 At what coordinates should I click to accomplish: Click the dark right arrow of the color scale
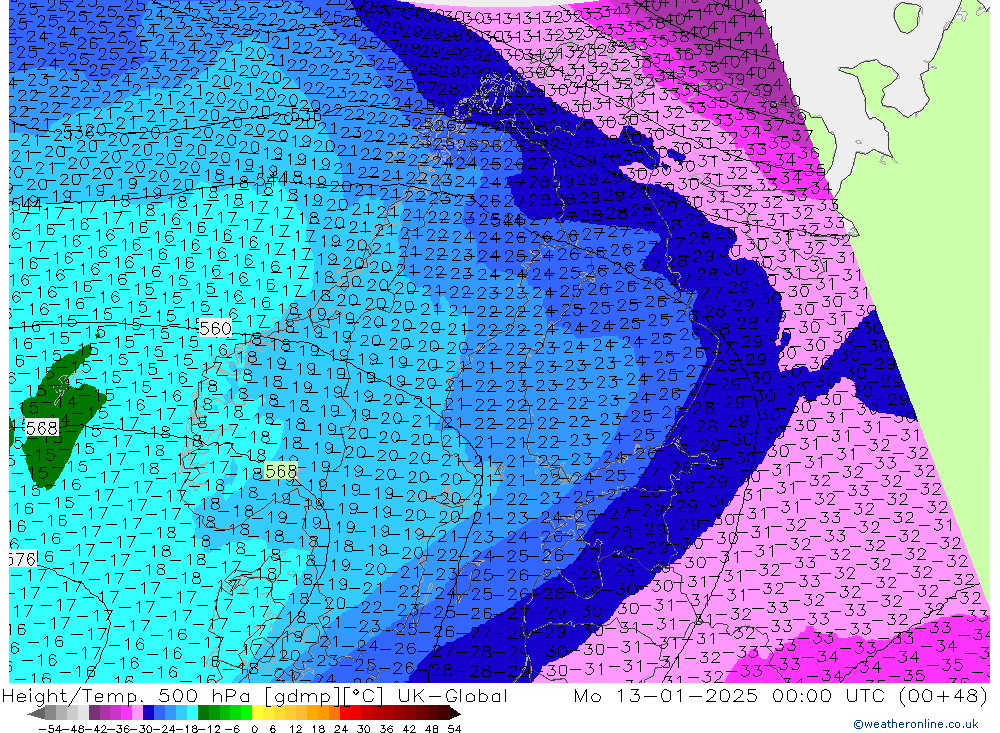tap(453, 713)
